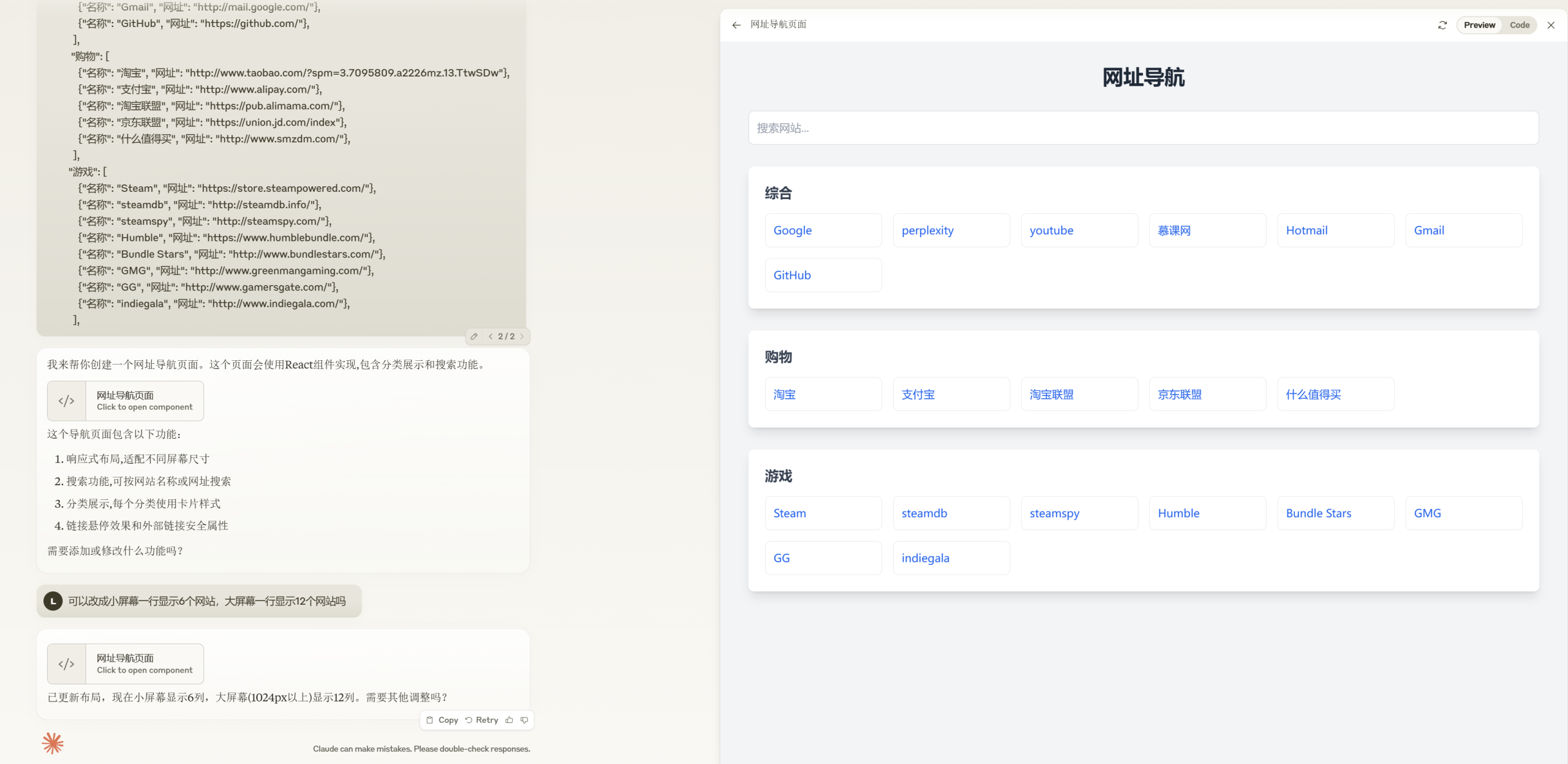Retry the last response
Screen dimensions: 1568x764
tap(481, 720)
